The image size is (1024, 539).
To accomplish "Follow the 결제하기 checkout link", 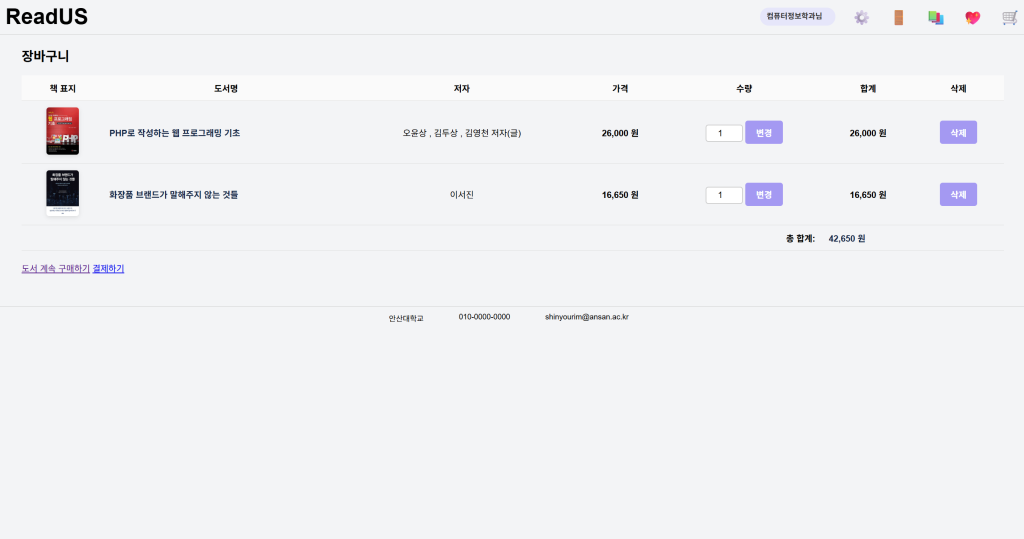I will [x=108, y=269].
